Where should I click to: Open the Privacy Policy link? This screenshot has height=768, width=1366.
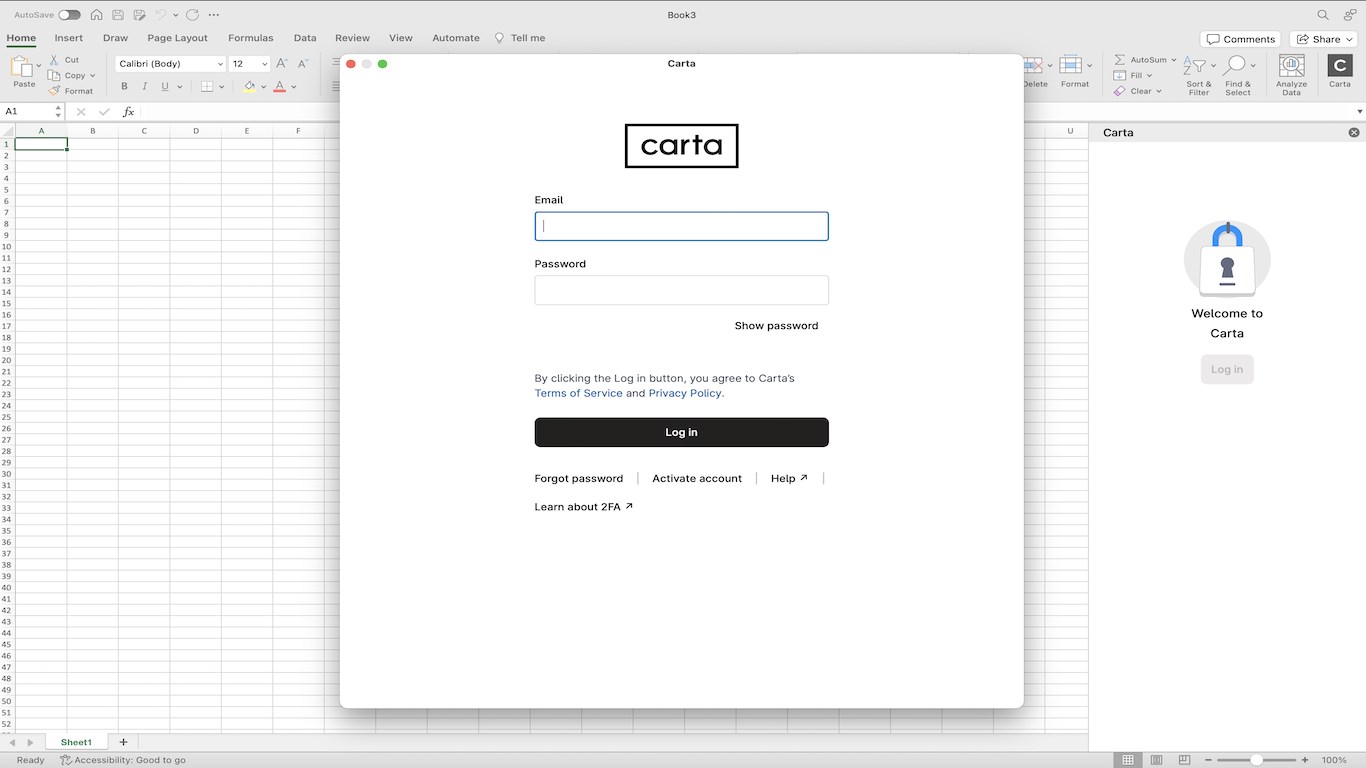685,393
